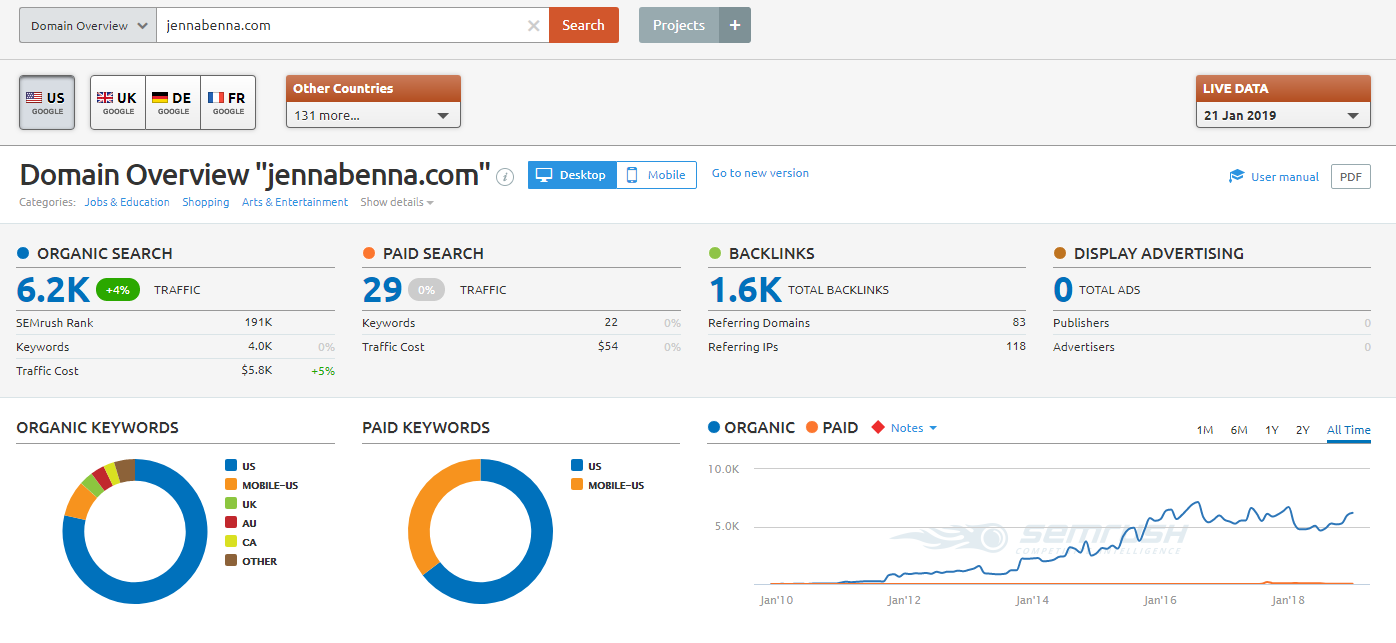The image size is (1396, 643).
Task: Click the info icon beside the domain title
Action: point(506,177)
